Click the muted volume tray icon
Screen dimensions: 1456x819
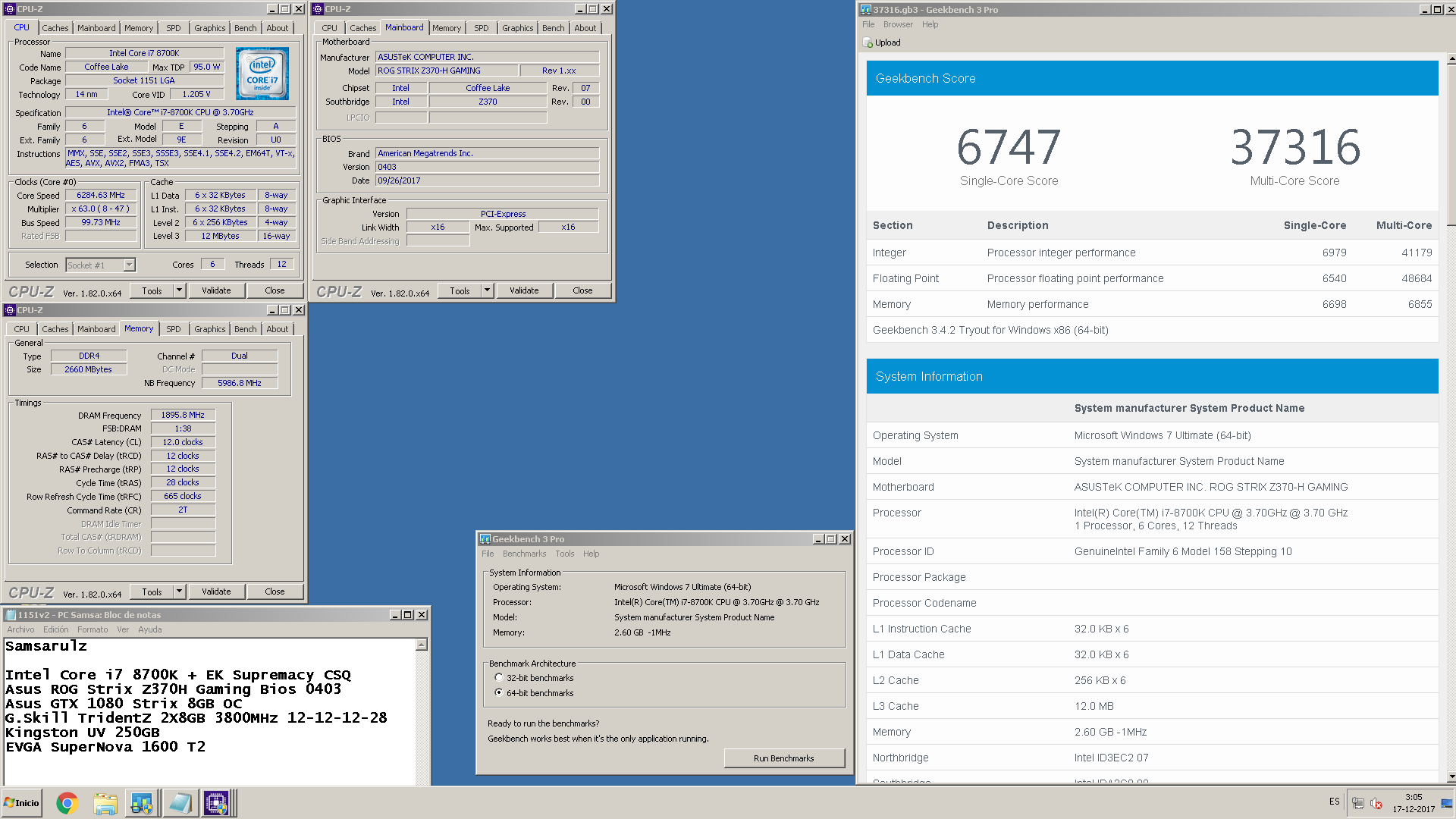pos(1376,803)
